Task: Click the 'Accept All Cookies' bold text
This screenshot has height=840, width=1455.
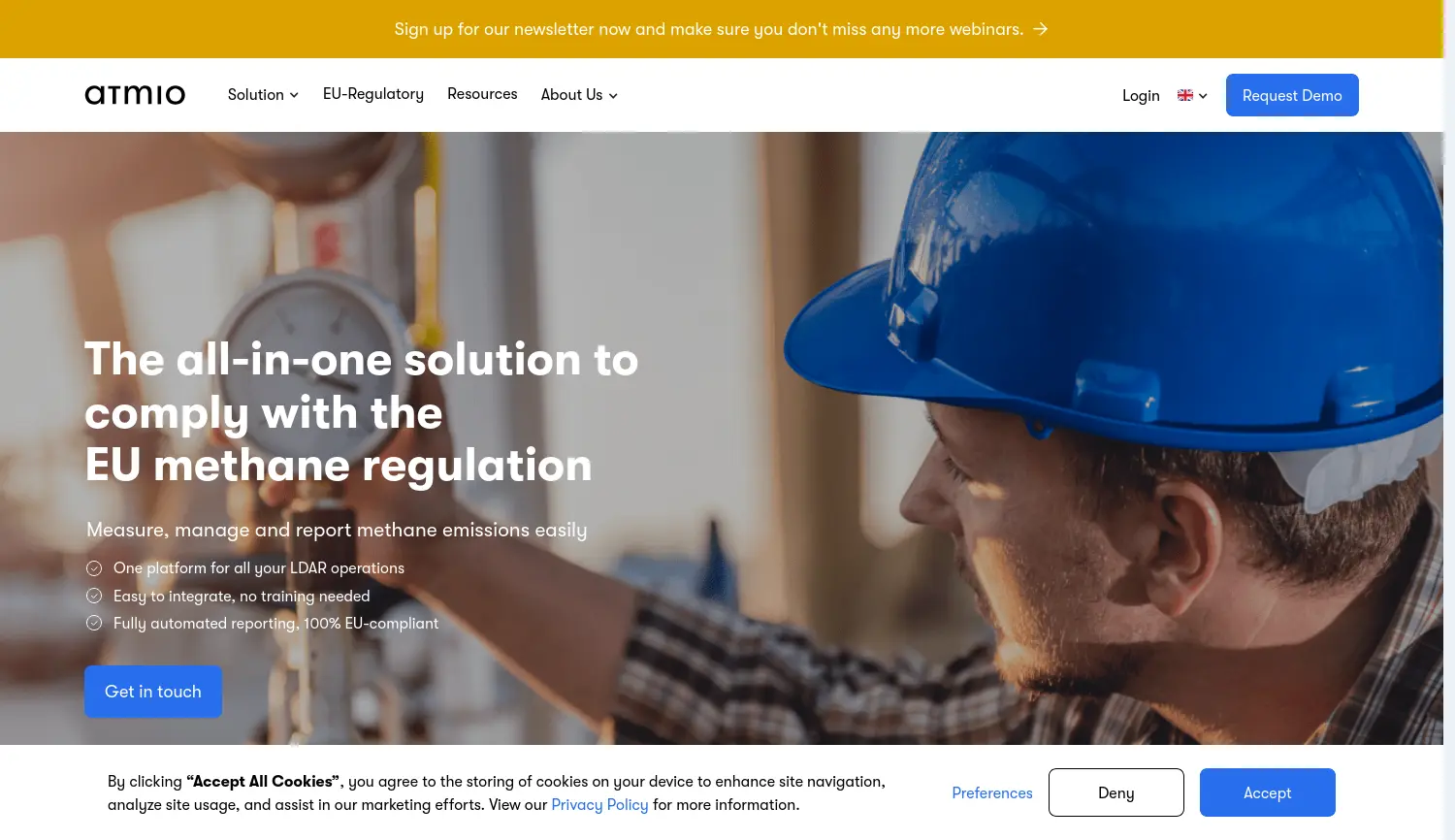Action: tap(262, 781)
